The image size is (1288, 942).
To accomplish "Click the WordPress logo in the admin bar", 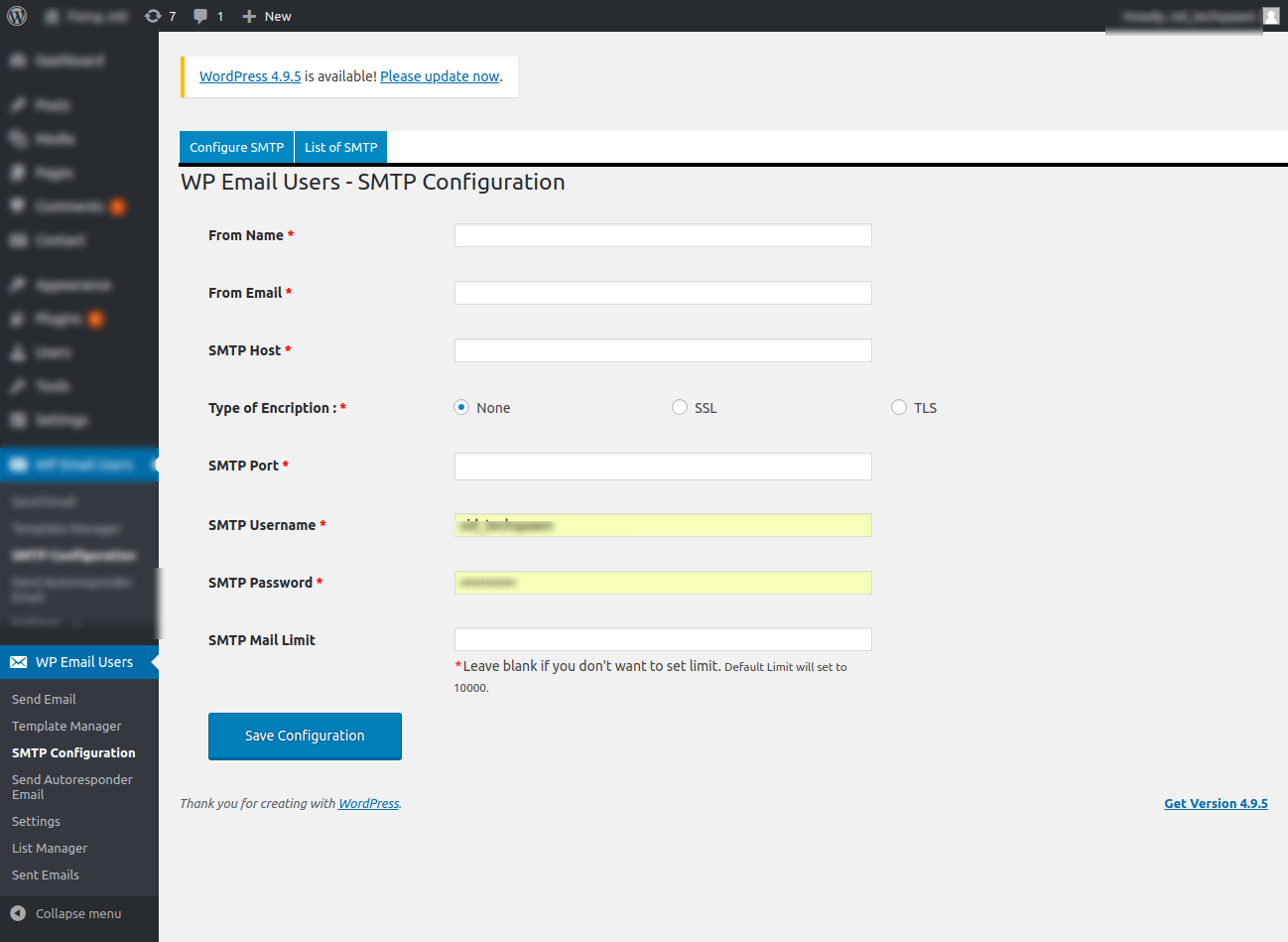I will tap(17, 16).
